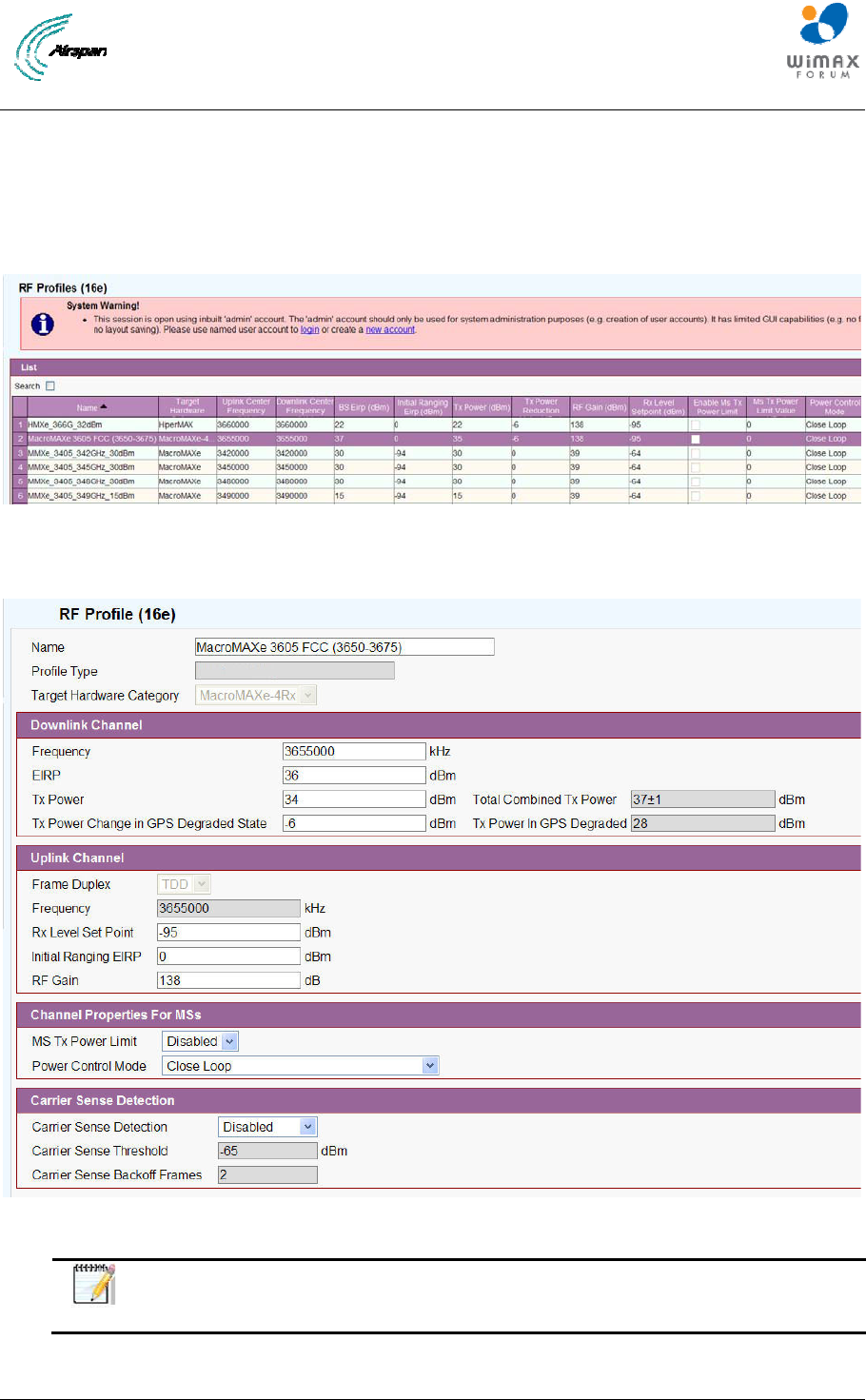Click Total Combined Tx Power field

click(x=703, y=799)
